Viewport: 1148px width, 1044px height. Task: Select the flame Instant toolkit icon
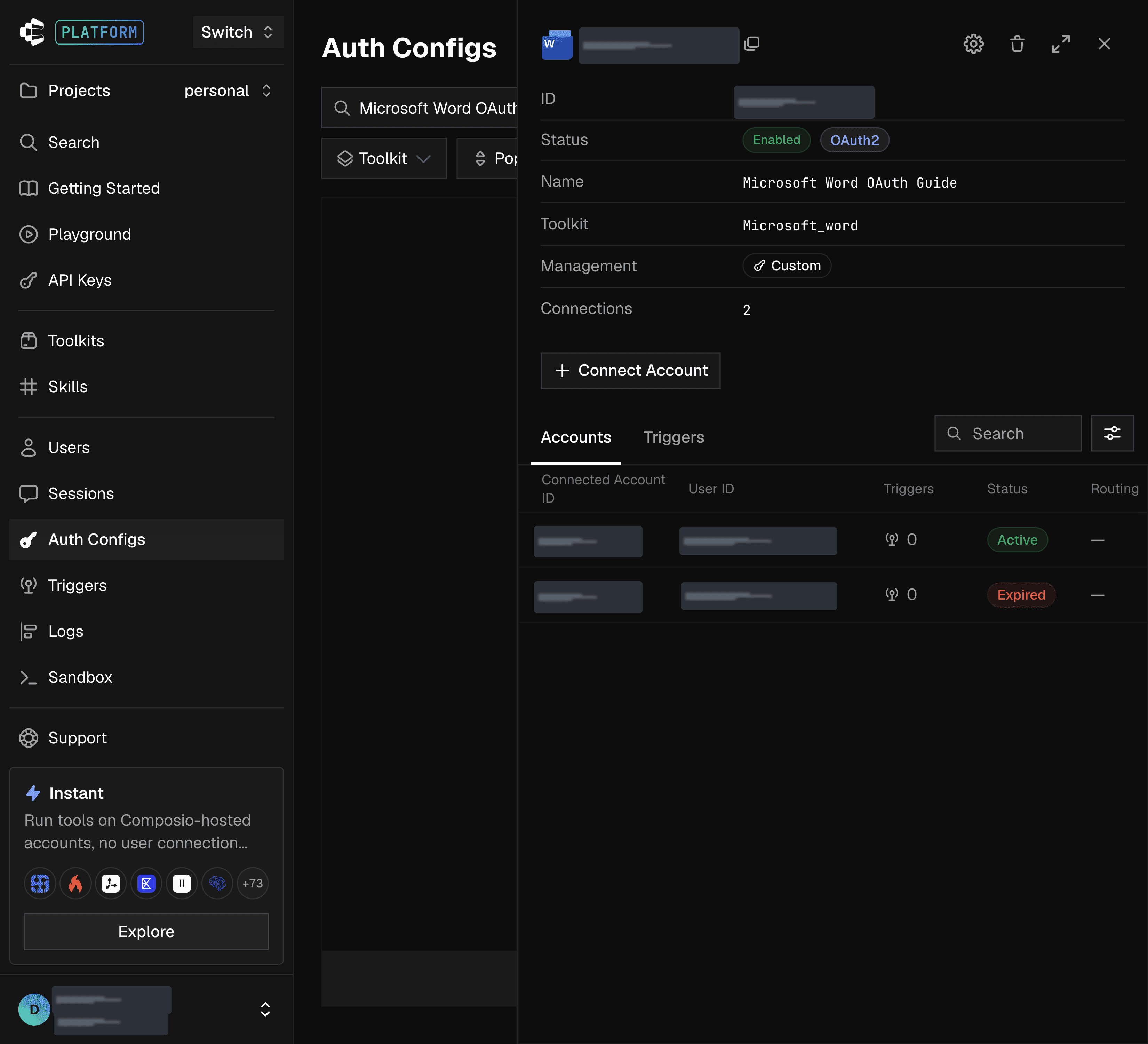[76, 883]
